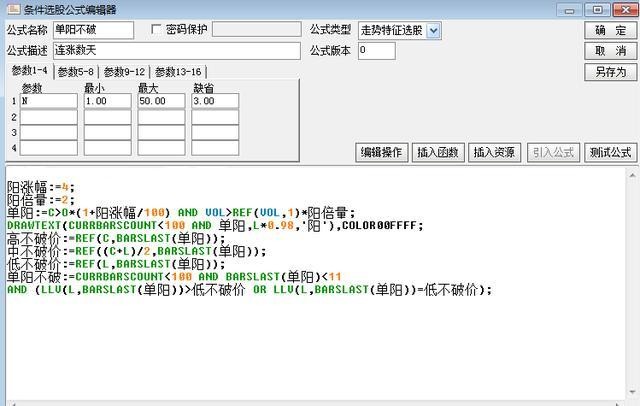Click parameter 1 default field 3.00

[215, 101]
